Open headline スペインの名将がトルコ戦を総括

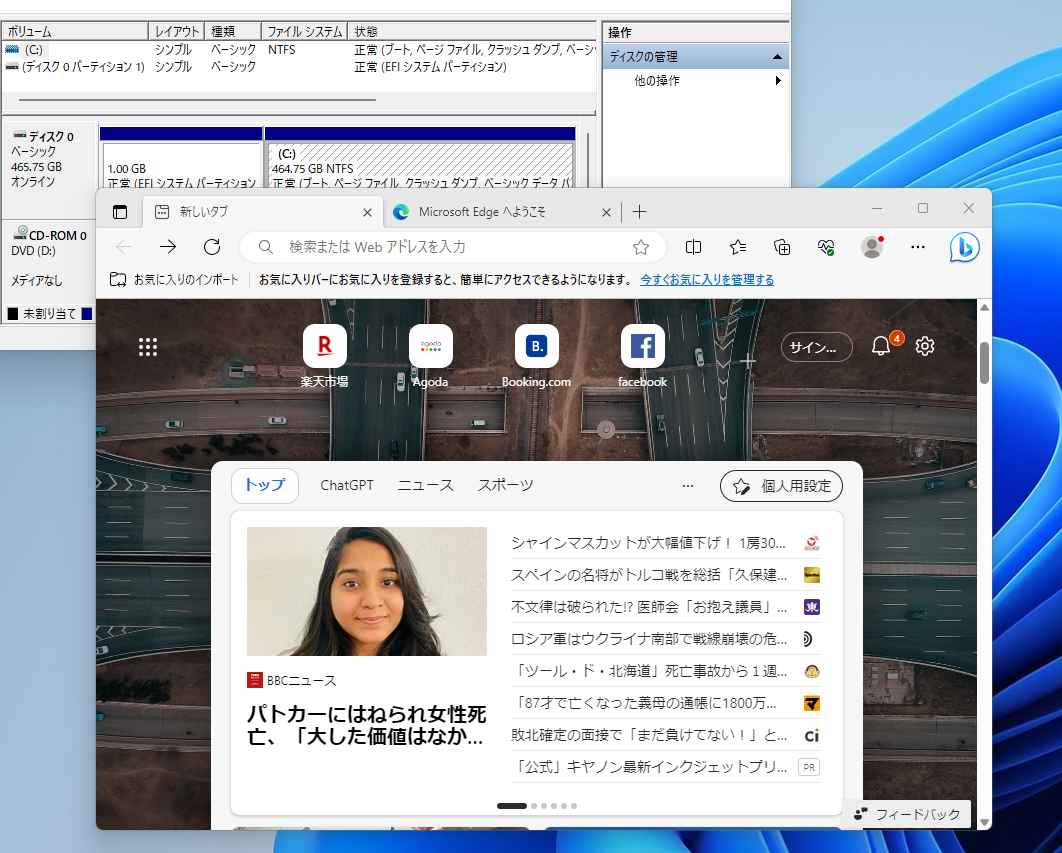(649, 575)
